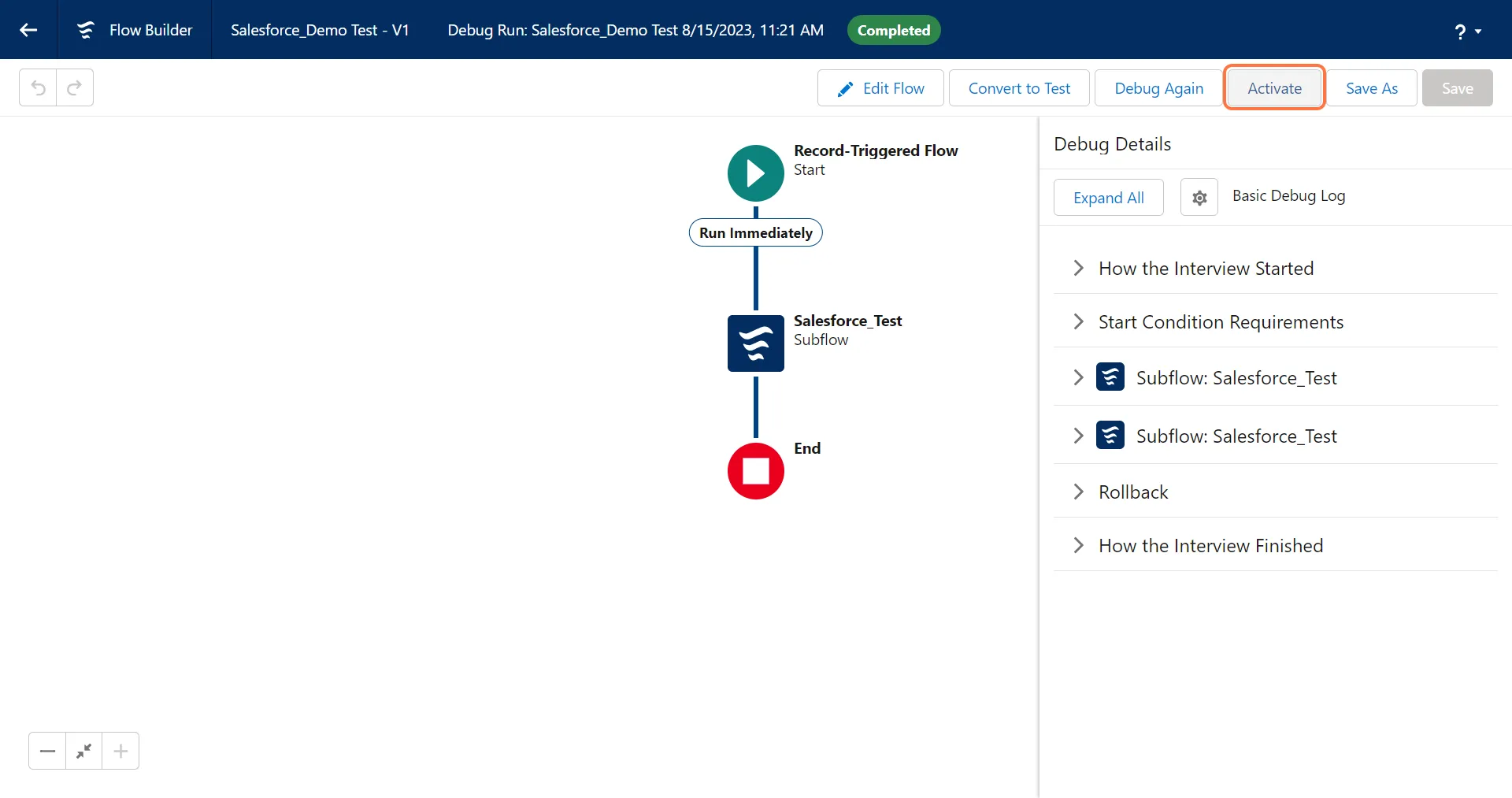Click the Run Immediately path label
This screenshot has width=1512, height=798.
755,233
